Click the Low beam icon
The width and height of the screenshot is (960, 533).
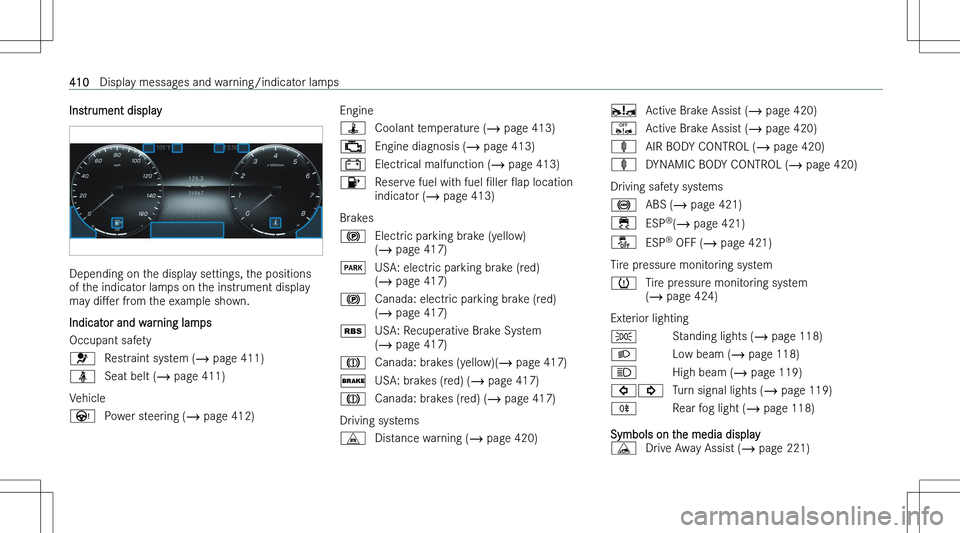[x=623, y=354]
